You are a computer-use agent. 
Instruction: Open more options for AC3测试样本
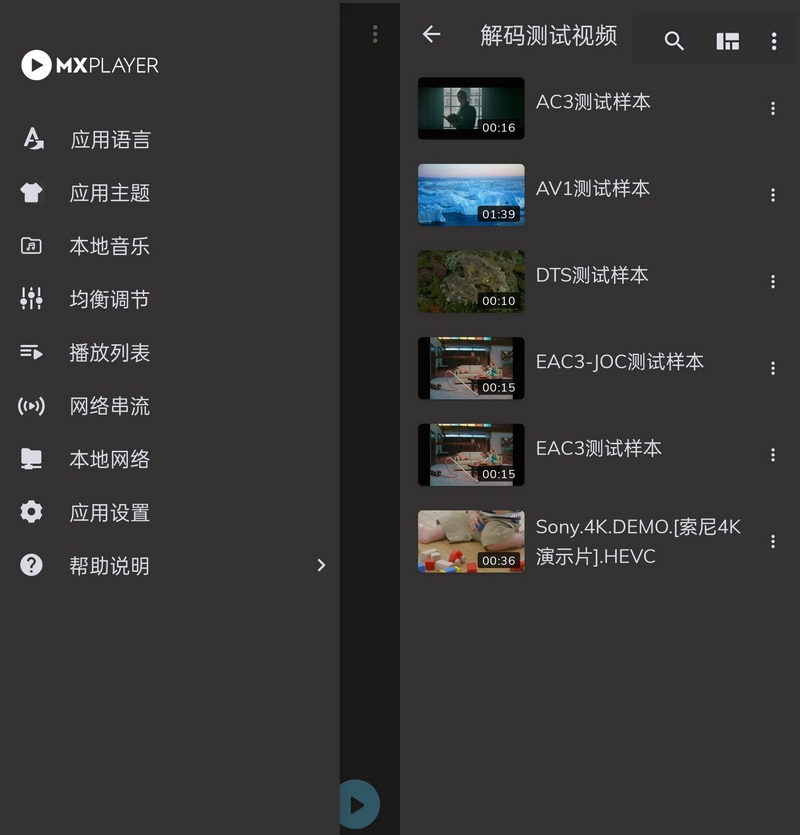coord(772,109)
